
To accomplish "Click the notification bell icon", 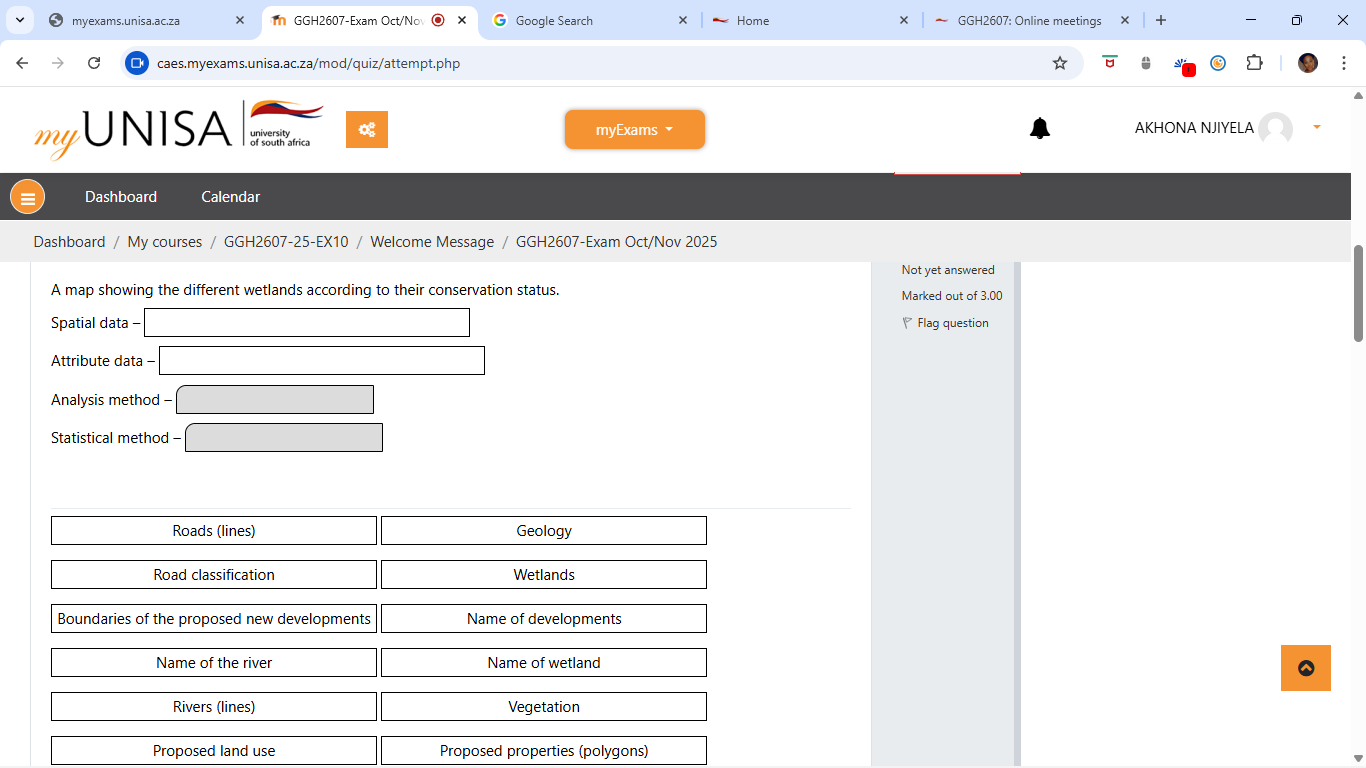I will (1040, 129).
